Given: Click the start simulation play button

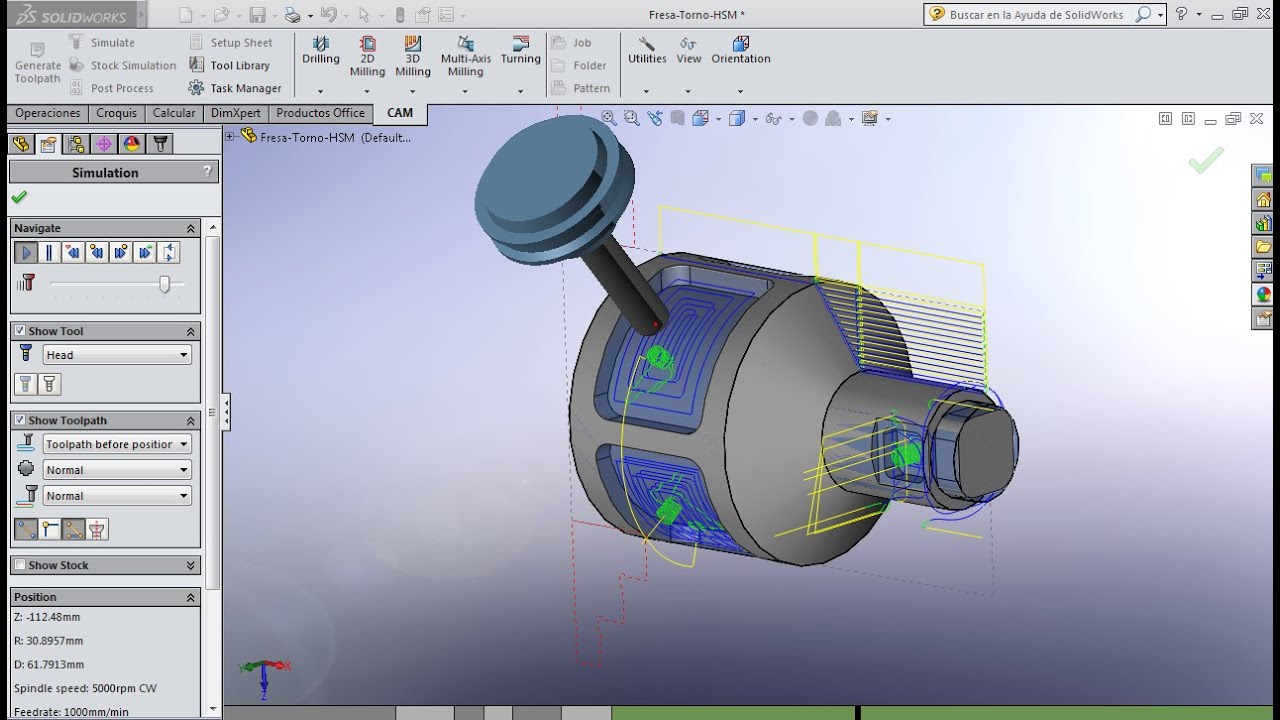Looking at the screenshot, I should tap(27, 252).
